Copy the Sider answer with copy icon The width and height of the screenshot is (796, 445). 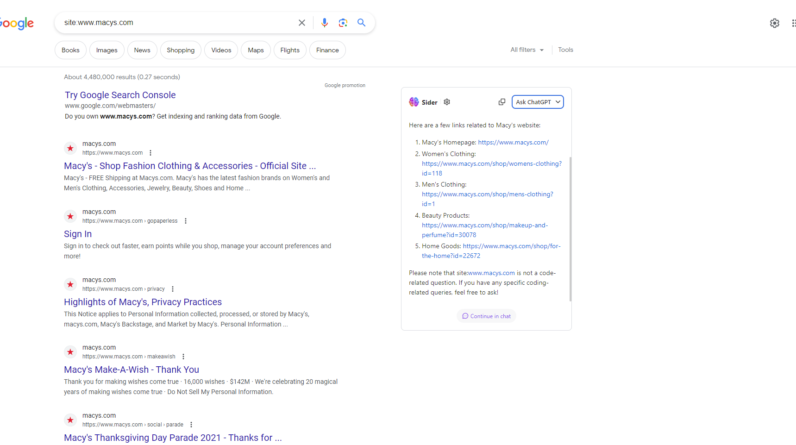pyautogui.click(x=502, y=102)
